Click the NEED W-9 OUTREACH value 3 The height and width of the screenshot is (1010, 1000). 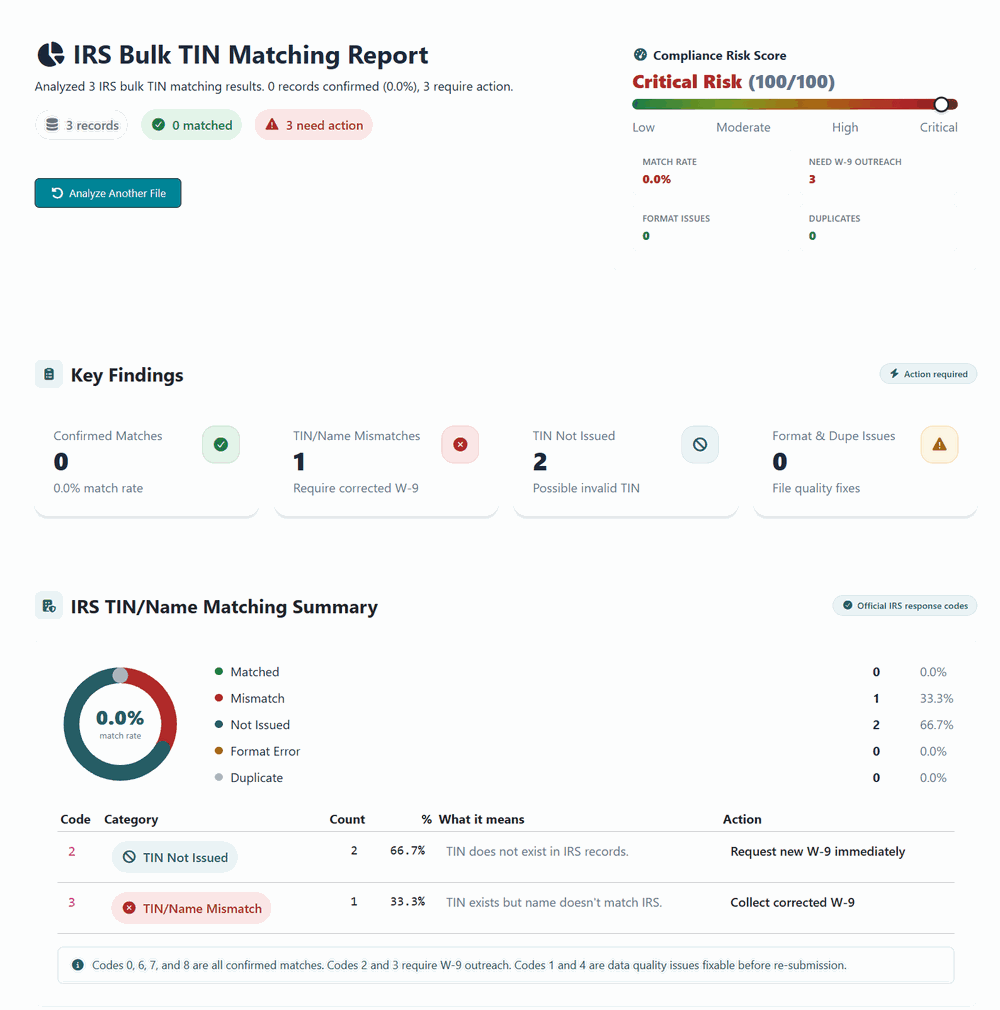click(x=812, y=179)
